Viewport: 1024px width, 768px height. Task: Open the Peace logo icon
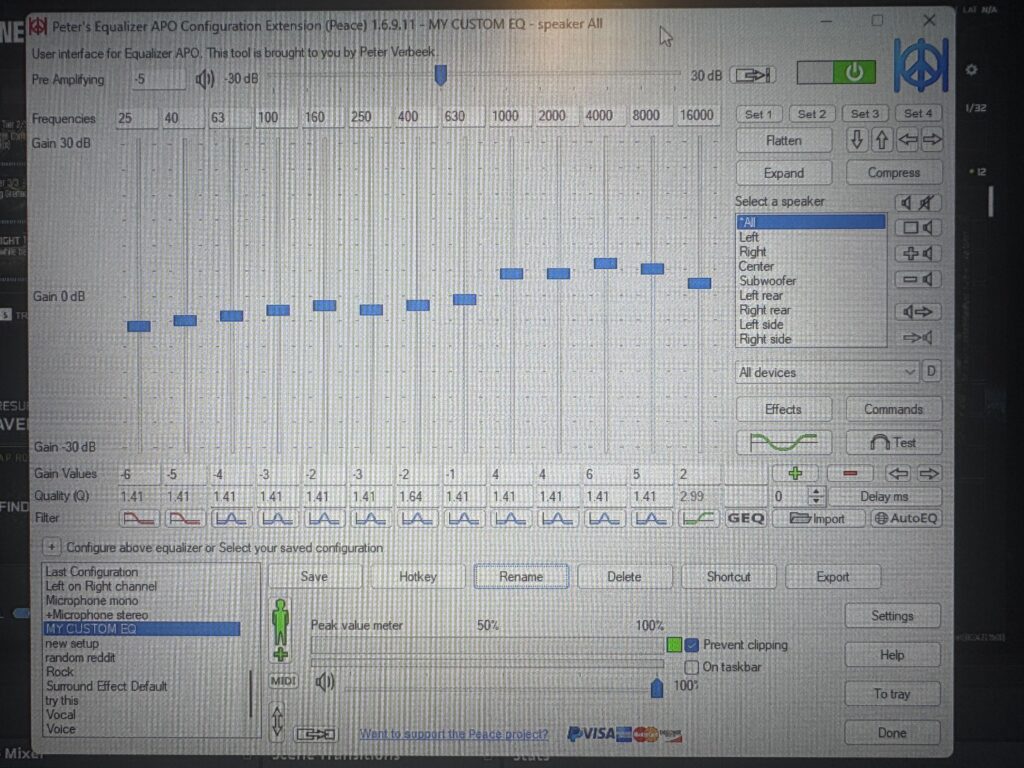[x=921, y=65]
